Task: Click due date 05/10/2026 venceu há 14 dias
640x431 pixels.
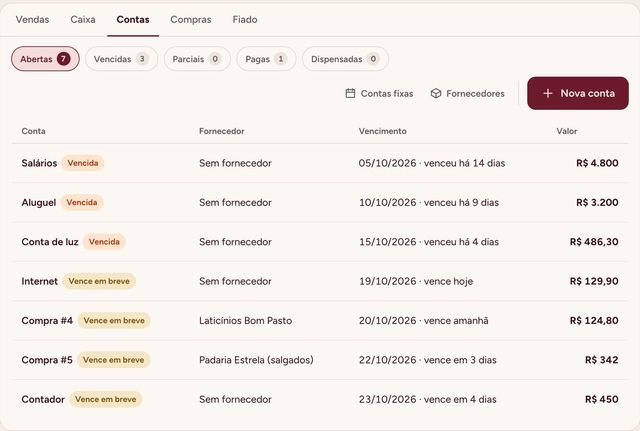Action: point(432,163)
